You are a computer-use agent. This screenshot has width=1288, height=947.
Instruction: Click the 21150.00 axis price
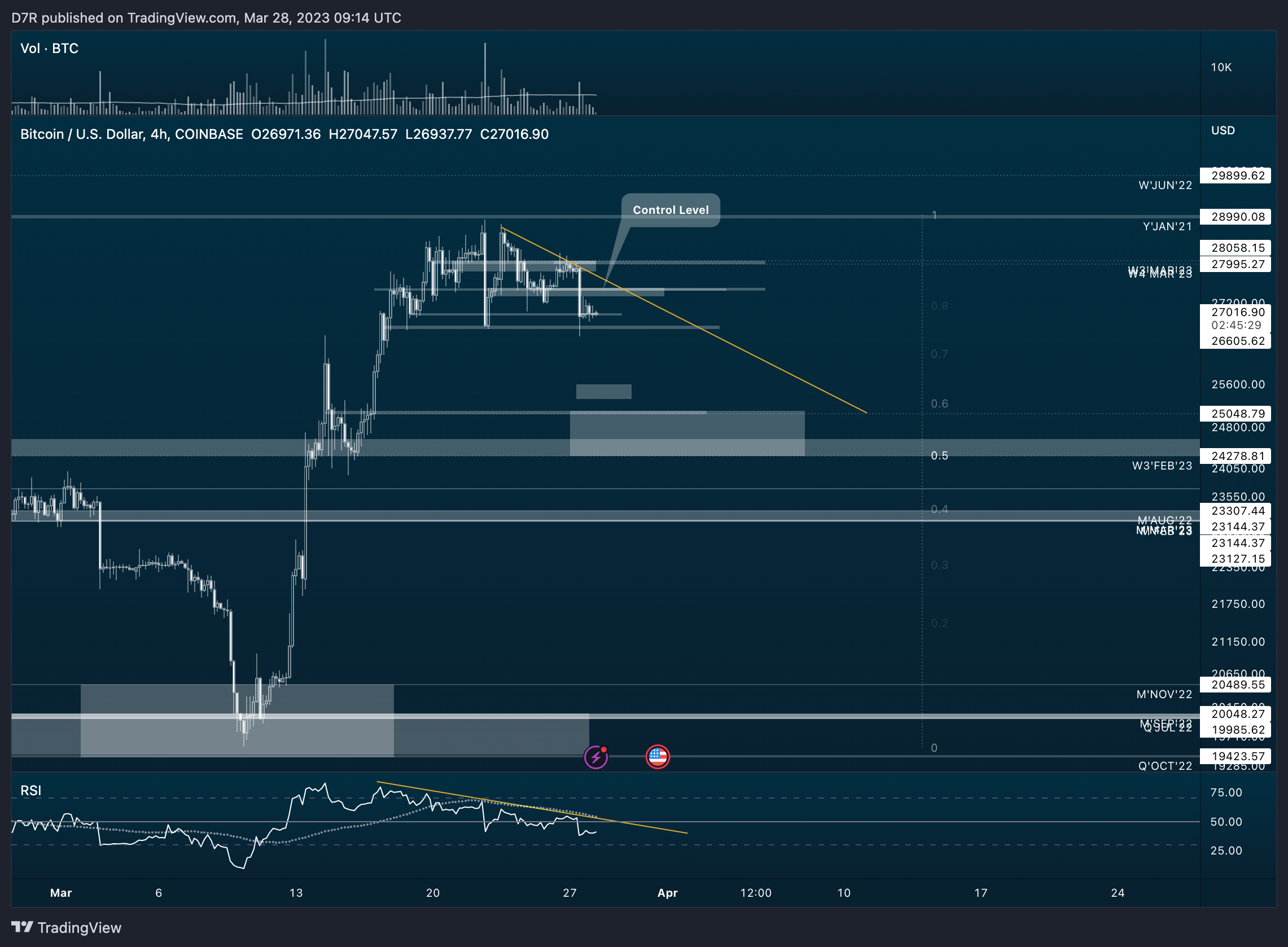(1238, 642)
